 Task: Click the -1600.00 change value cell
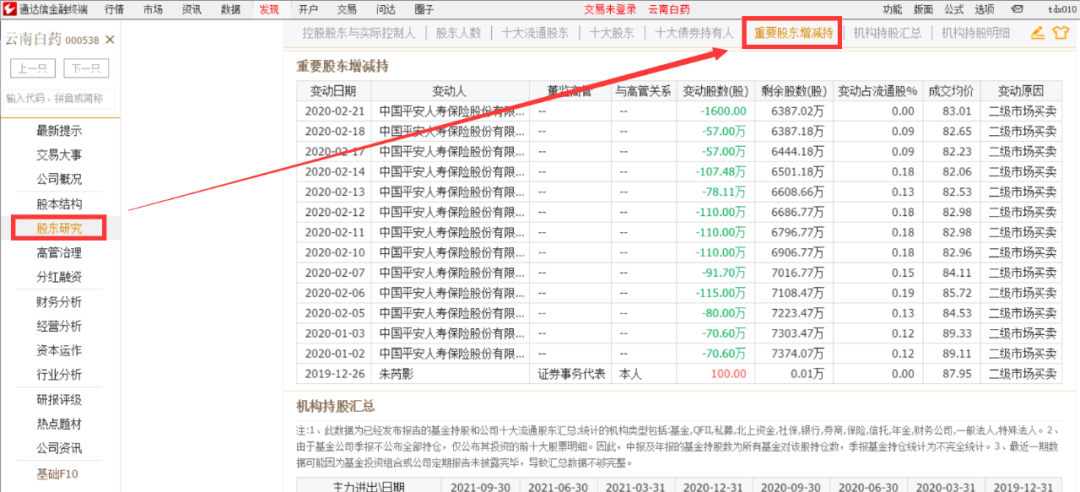coord(715,111)
